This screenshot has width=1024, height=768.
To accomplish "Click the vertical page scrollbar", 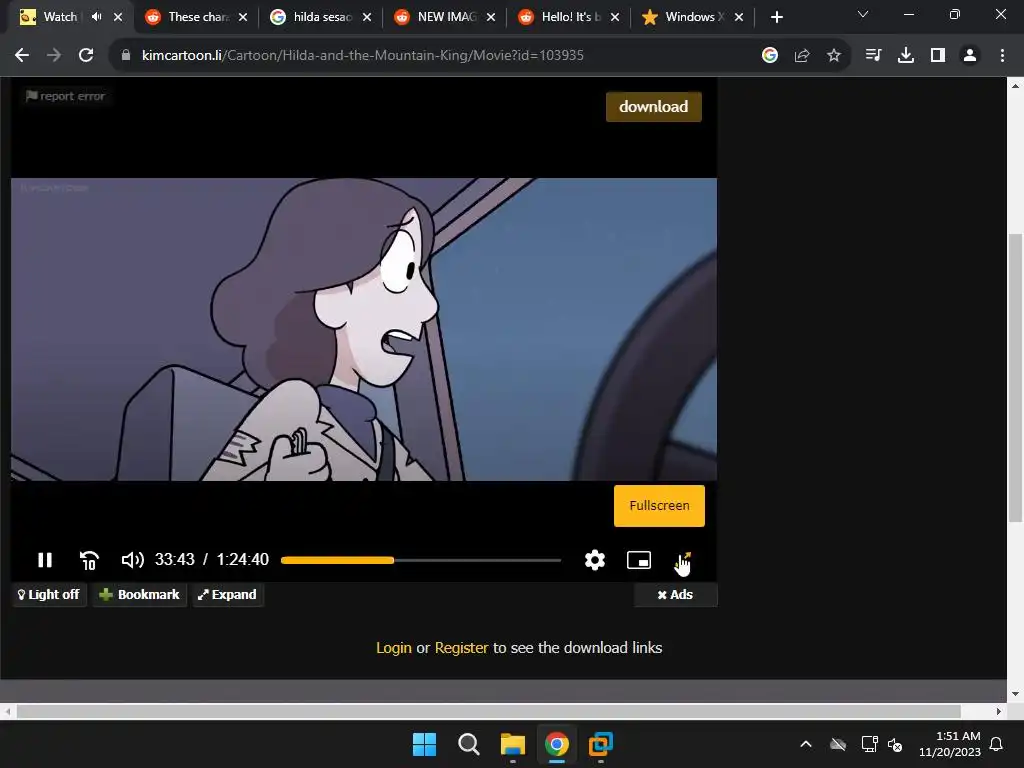I will pos(1015,378).
